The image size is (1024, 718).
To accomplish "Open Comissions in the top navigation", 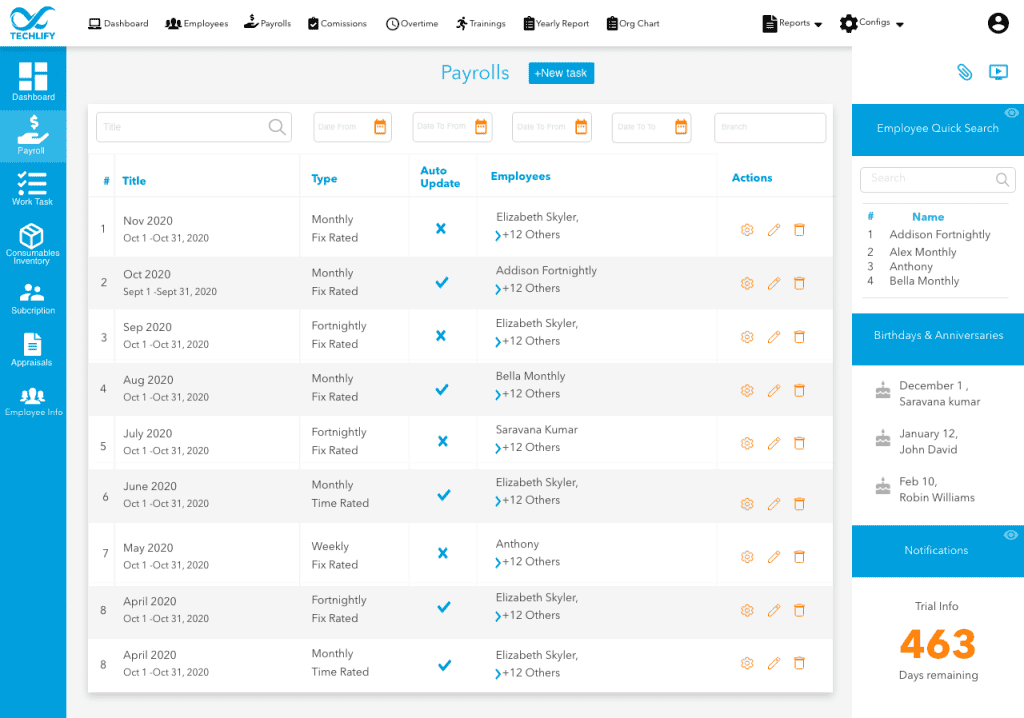I will 337,24.
